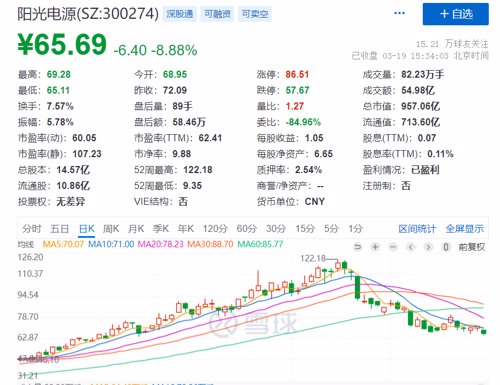The width and height of the screenshot is (500, 385).
Task: Switch to the 五日 chart tab
Action: 59,229
